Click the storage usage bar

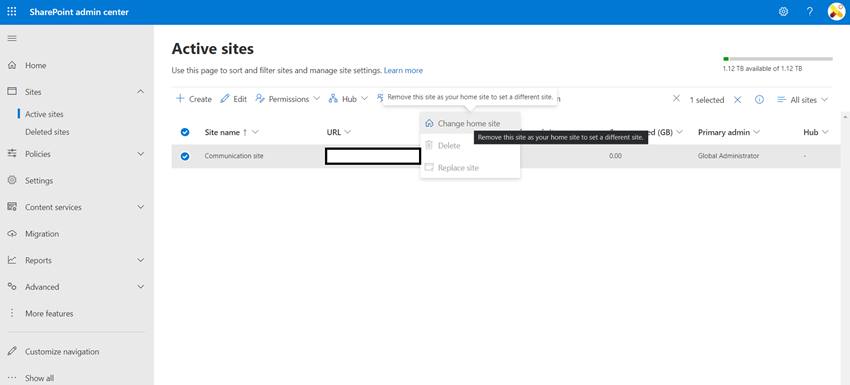pyautogui.click(x=778, y=59)
